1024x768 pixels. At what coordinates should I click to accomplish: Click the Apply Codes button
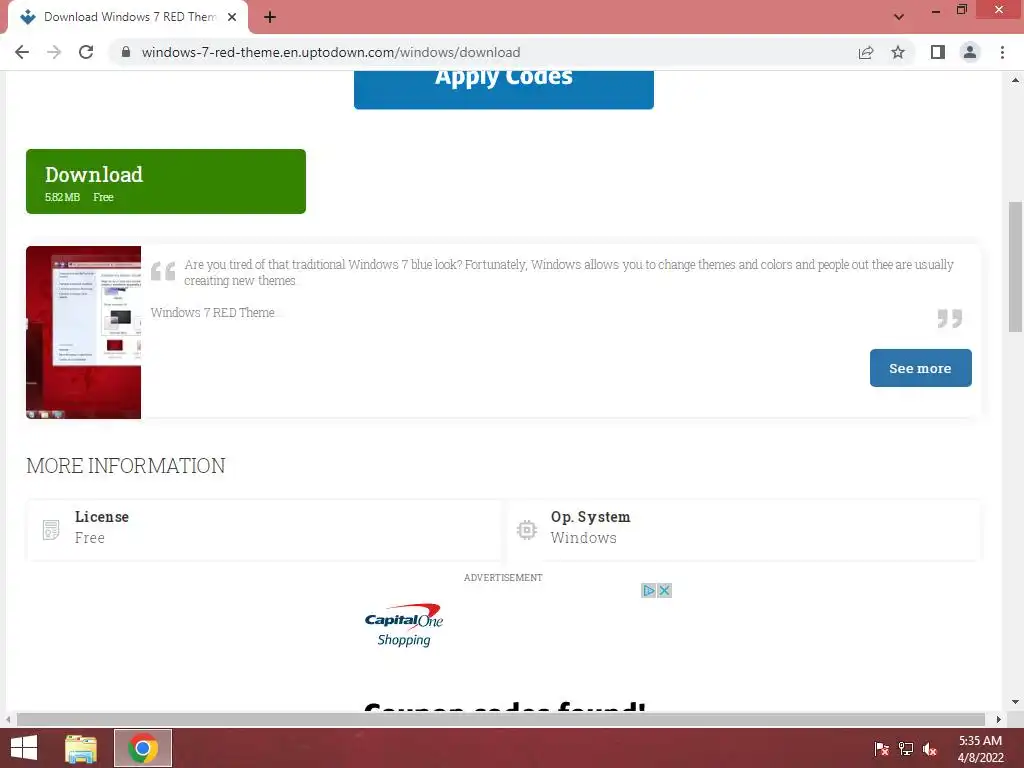[504, 89]
